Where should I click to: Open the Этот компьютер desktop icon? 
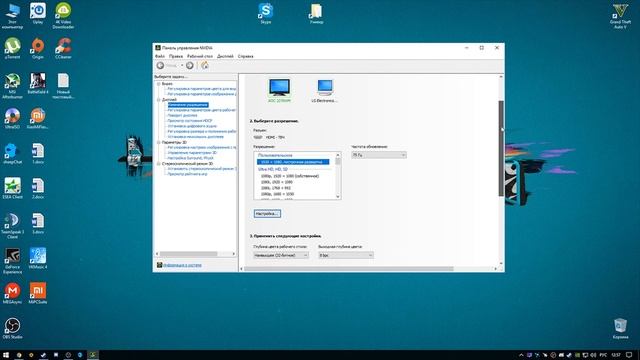tap(12, 16)
